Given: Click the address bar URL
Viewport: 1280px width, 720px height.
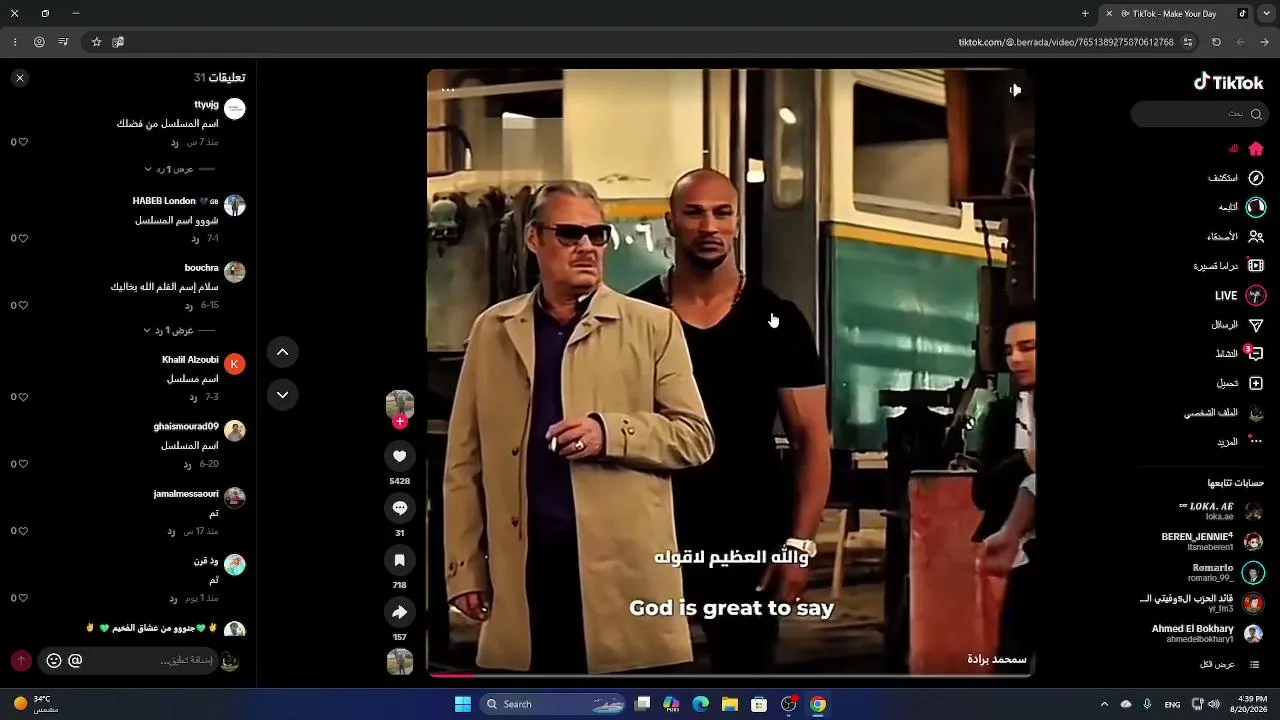Looking at the screenshot, I should [x=1066, y=42].
